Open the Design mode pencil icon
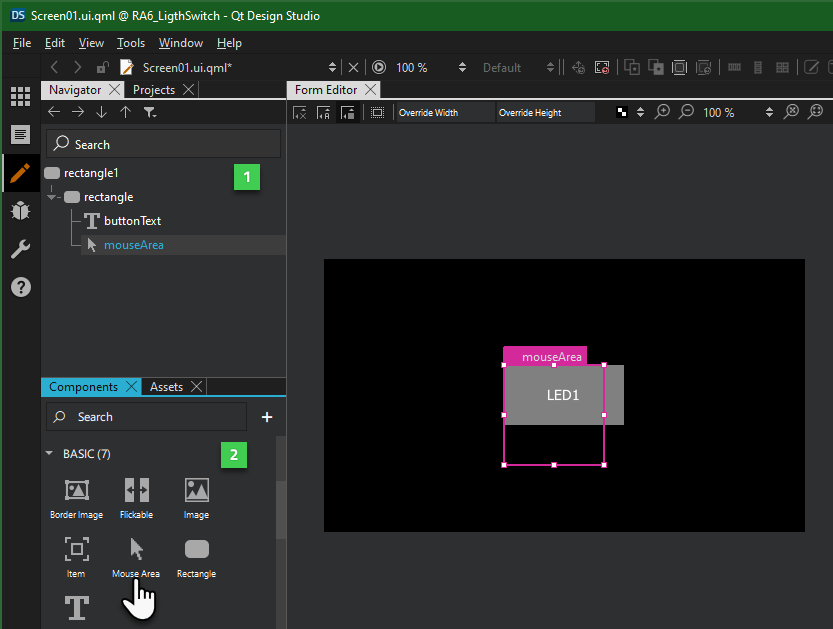Image resolution: width=833 pixels, height=629 pixels. click(x=20, y=172)
